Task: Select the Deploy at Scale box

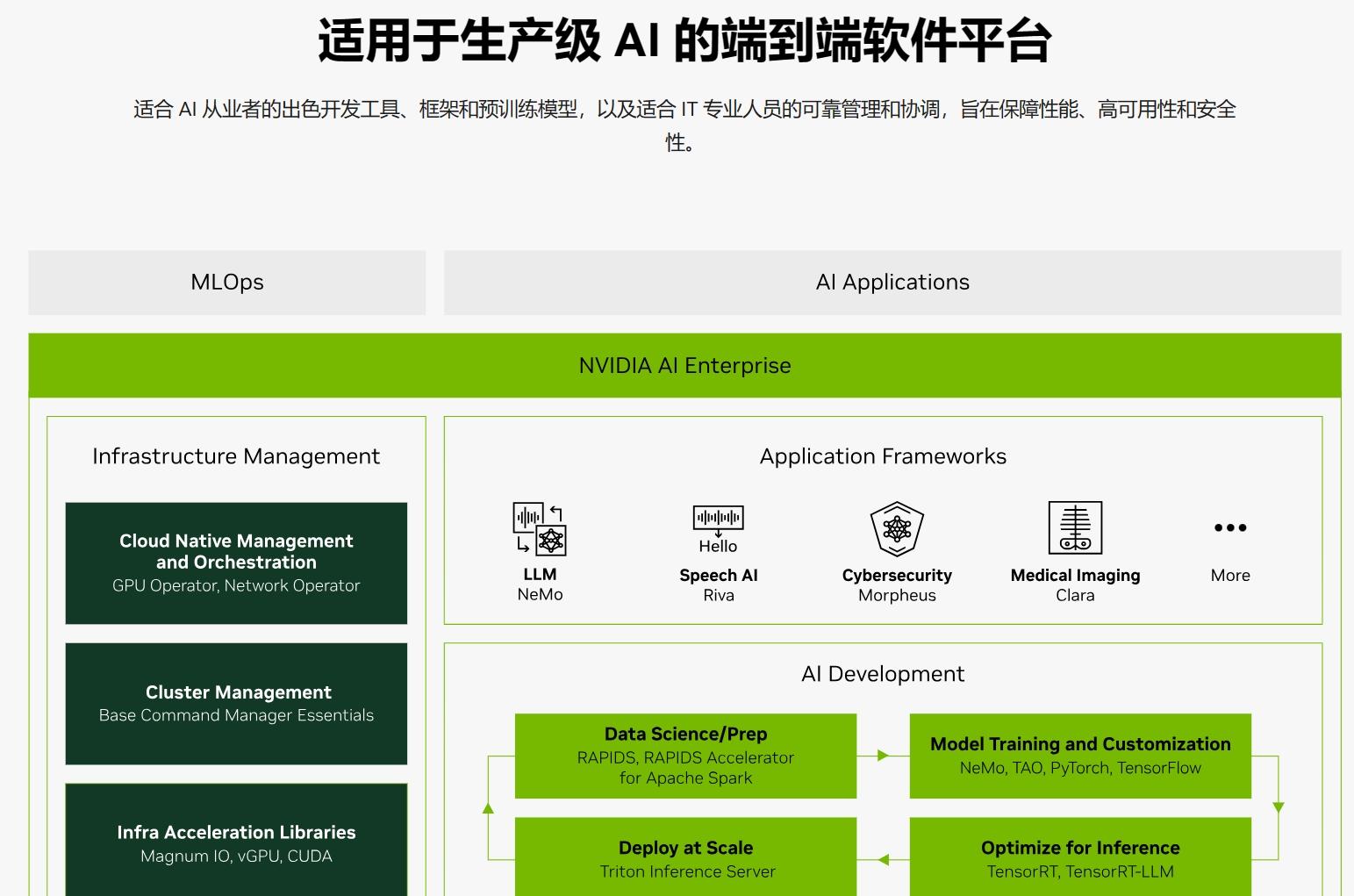Action: pos(685,857)
